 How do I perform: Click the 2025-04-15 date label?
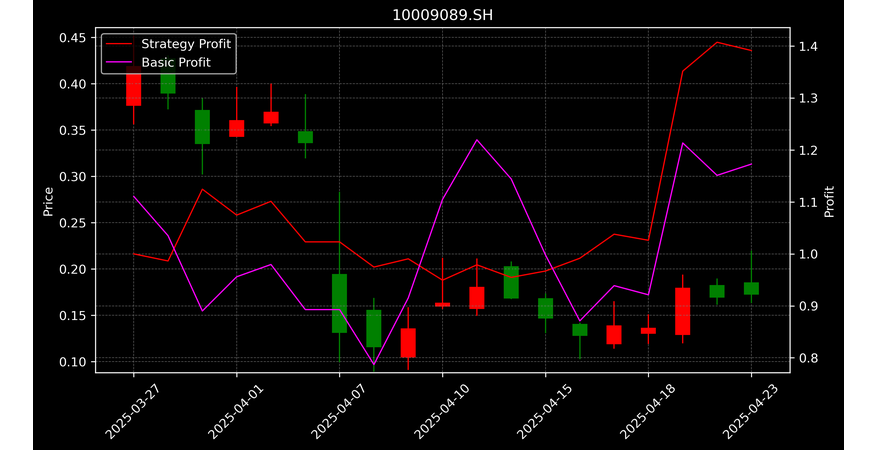545,411
